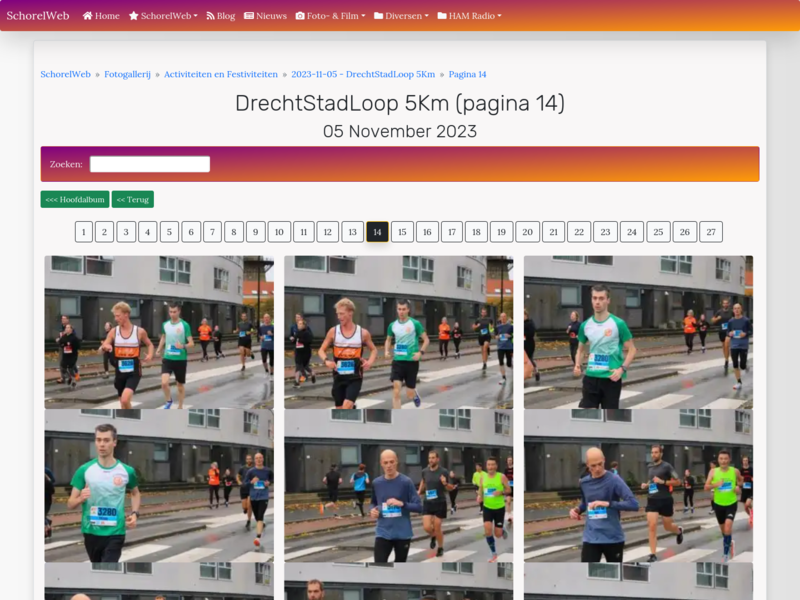Go to gallery page 15

tap(402, 232)
